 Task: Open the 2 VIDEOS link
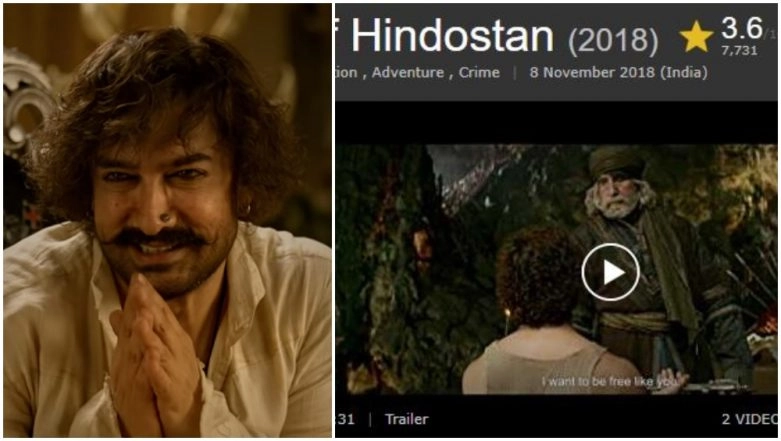(x=749, y=419)
